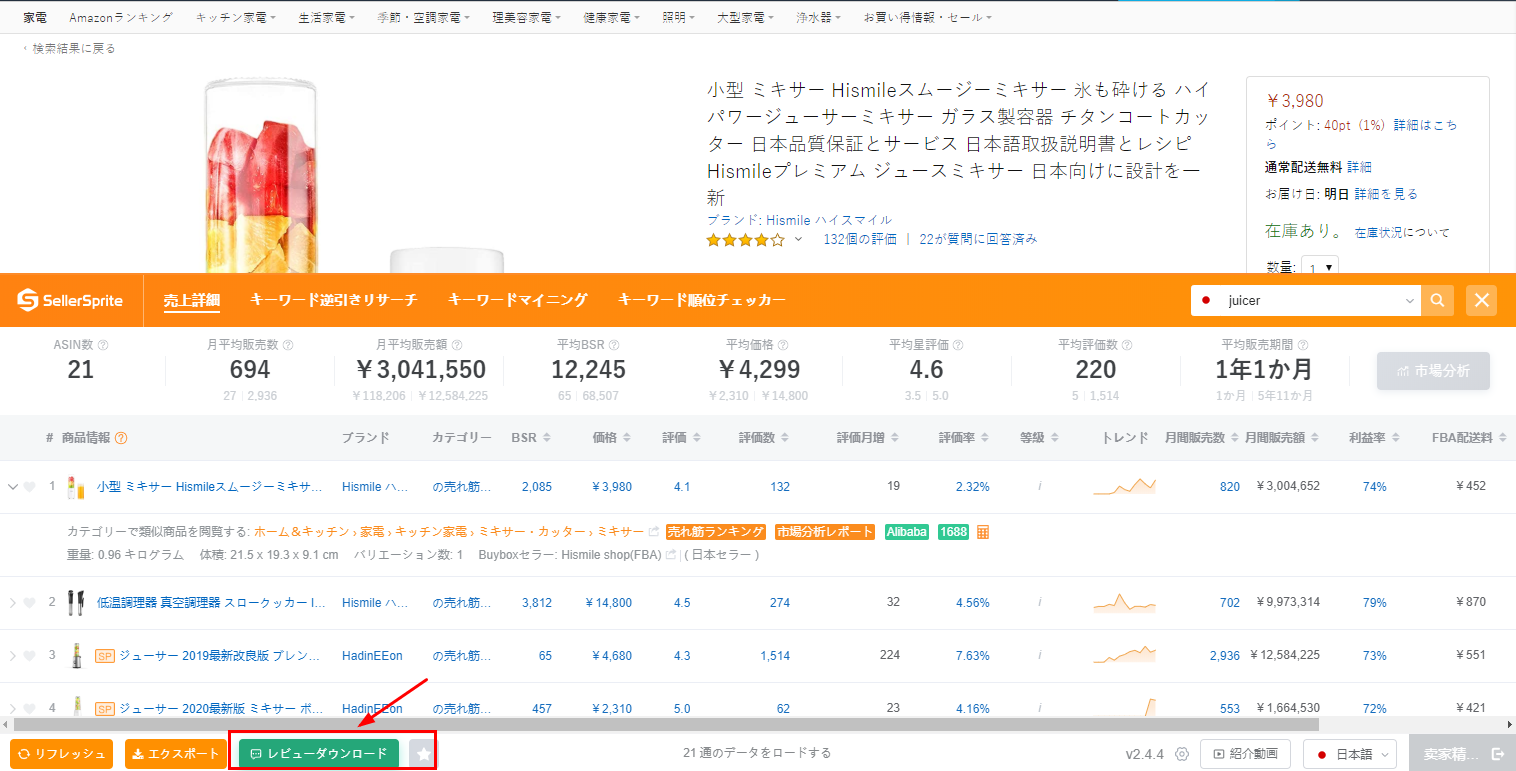Open star rating breakdown dropdown arrow
The height and width of the screenshot is (771, 1516).
tap(798, 240)
